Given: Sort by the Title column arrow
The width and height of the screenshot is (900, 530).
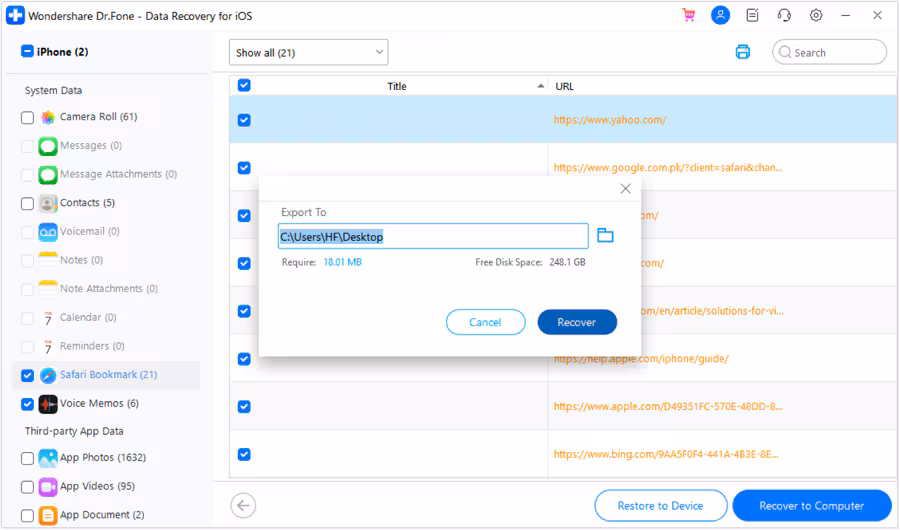Looking at the screenshot, I should pos(540,86).
